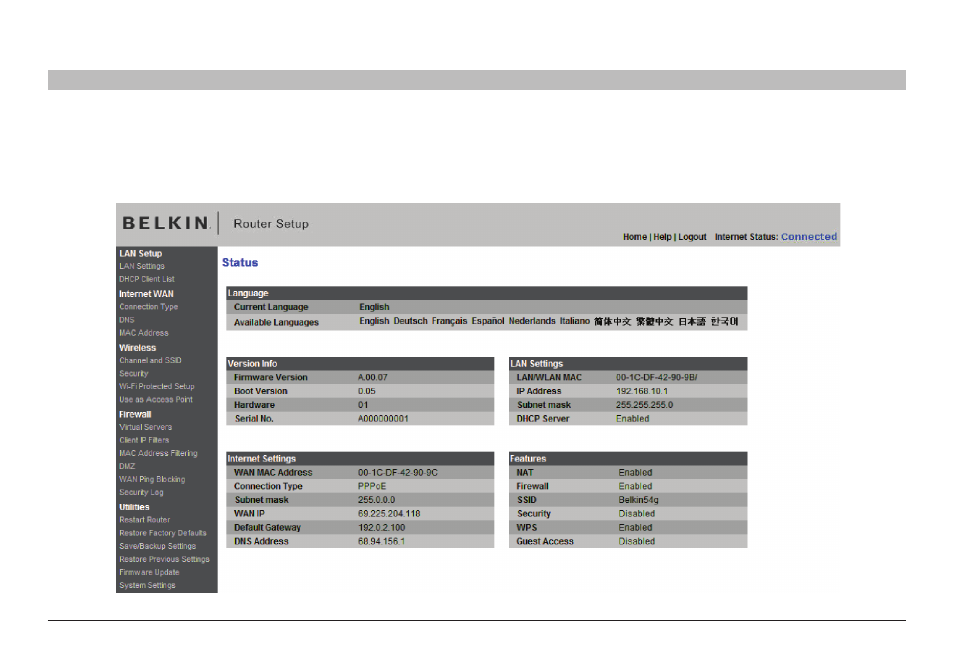Click LAN IP address 192.168.10.1
Screen dimensions: 954x668
pos(642,391)
